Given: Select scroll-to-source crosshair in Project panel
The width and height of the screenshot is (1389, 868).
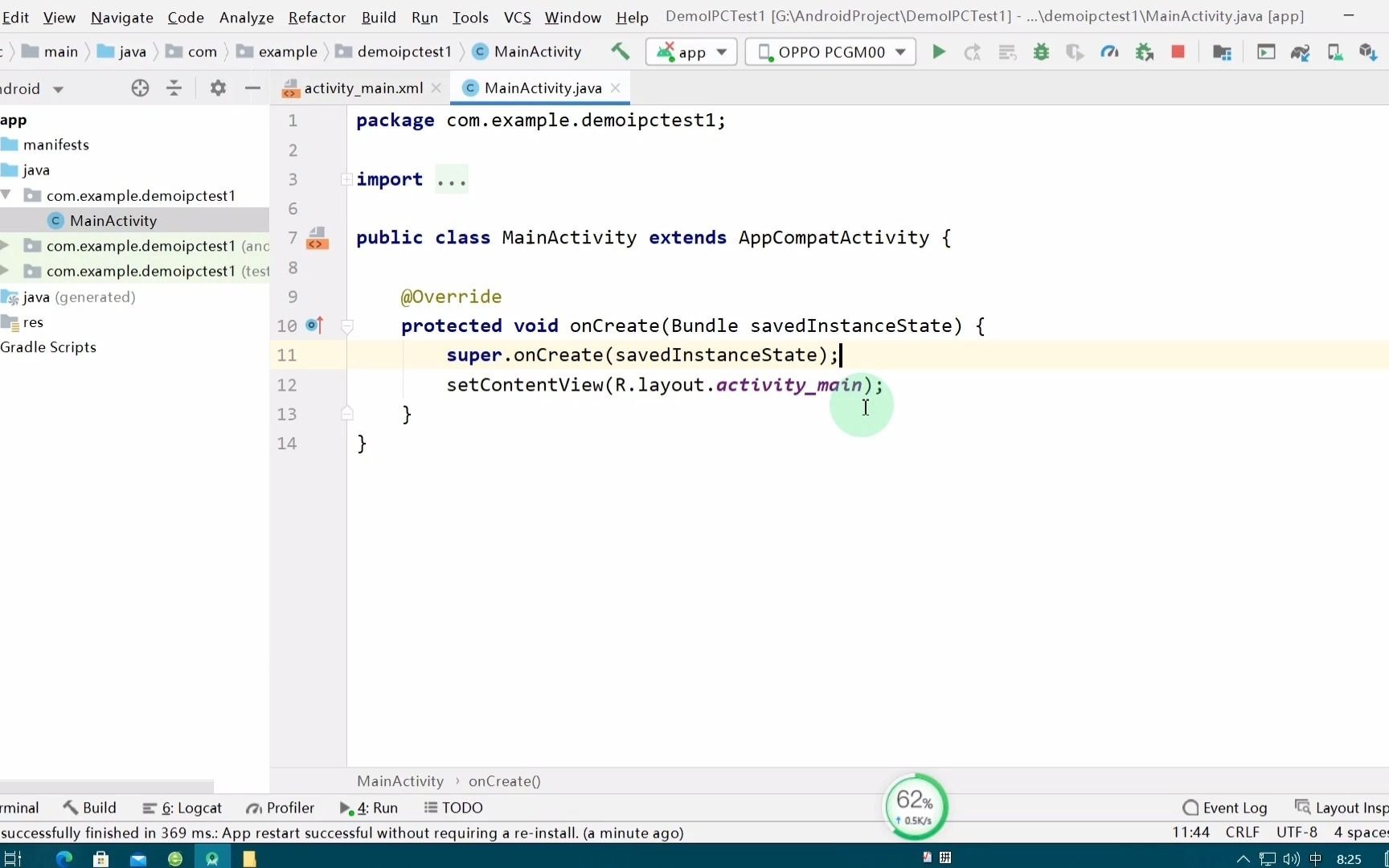Looking at the screenshot, I should [140, 88].
